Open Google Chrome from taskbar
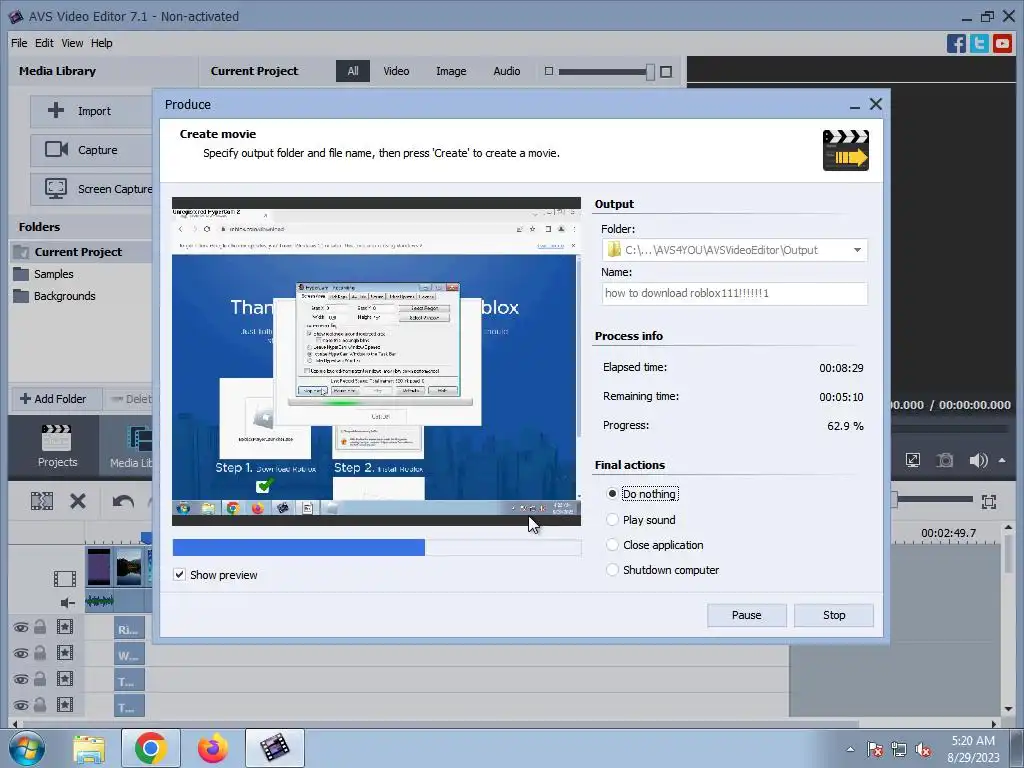Viewport: 1024px width, 768px height. pyautogui.click(x=151, y=748)
